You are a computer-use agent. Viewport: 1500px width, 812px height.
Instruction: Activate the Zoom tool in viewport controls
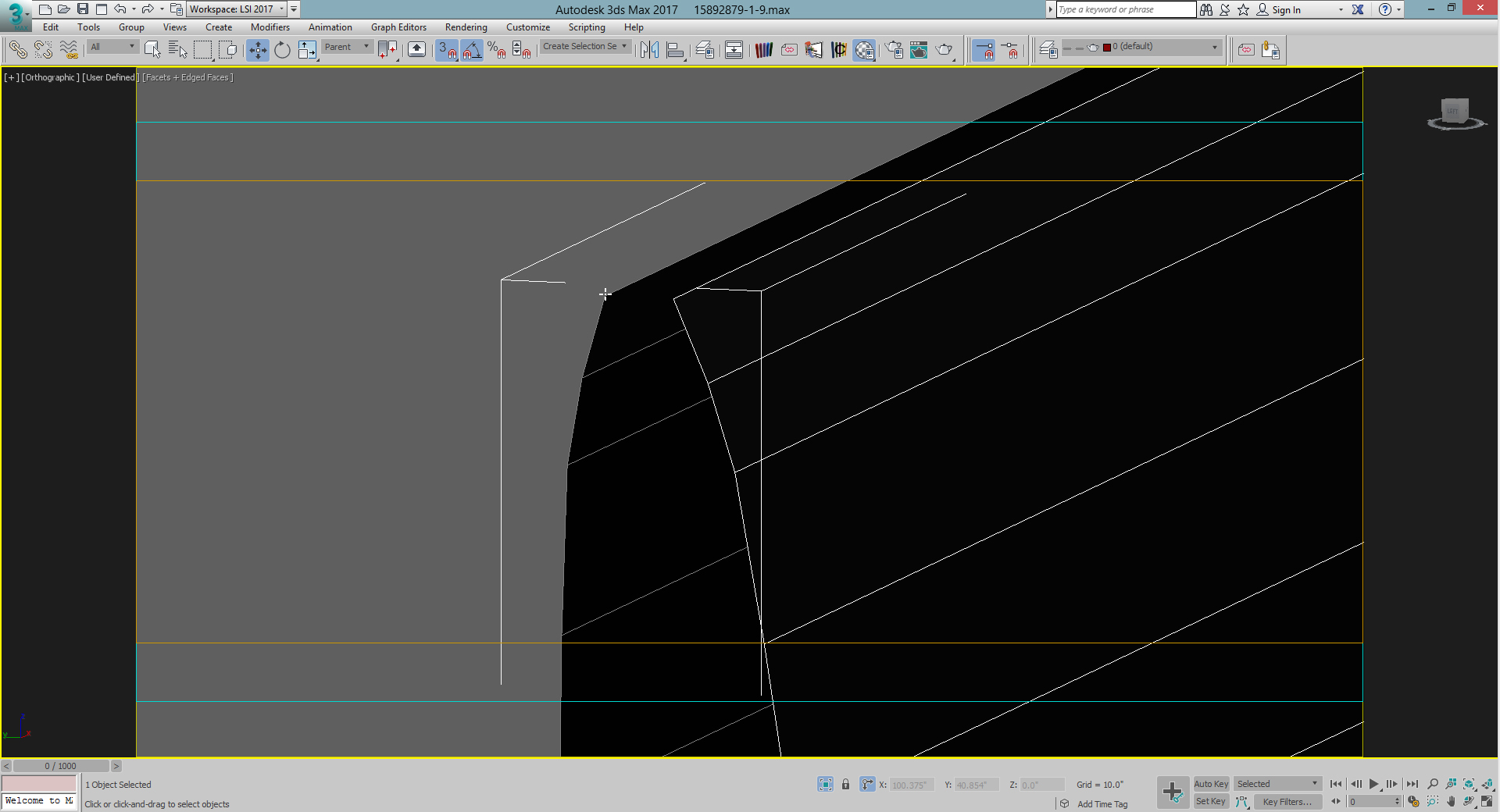coord(1434,784)
